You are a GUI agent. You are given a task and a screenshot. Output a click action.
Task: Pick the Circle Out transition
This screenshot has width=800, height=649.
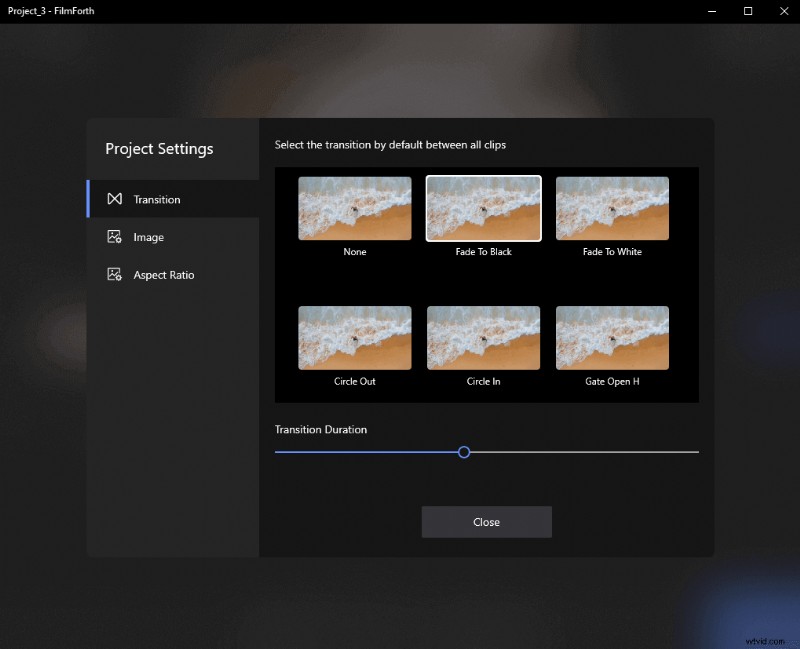click(x=354, y=338)
